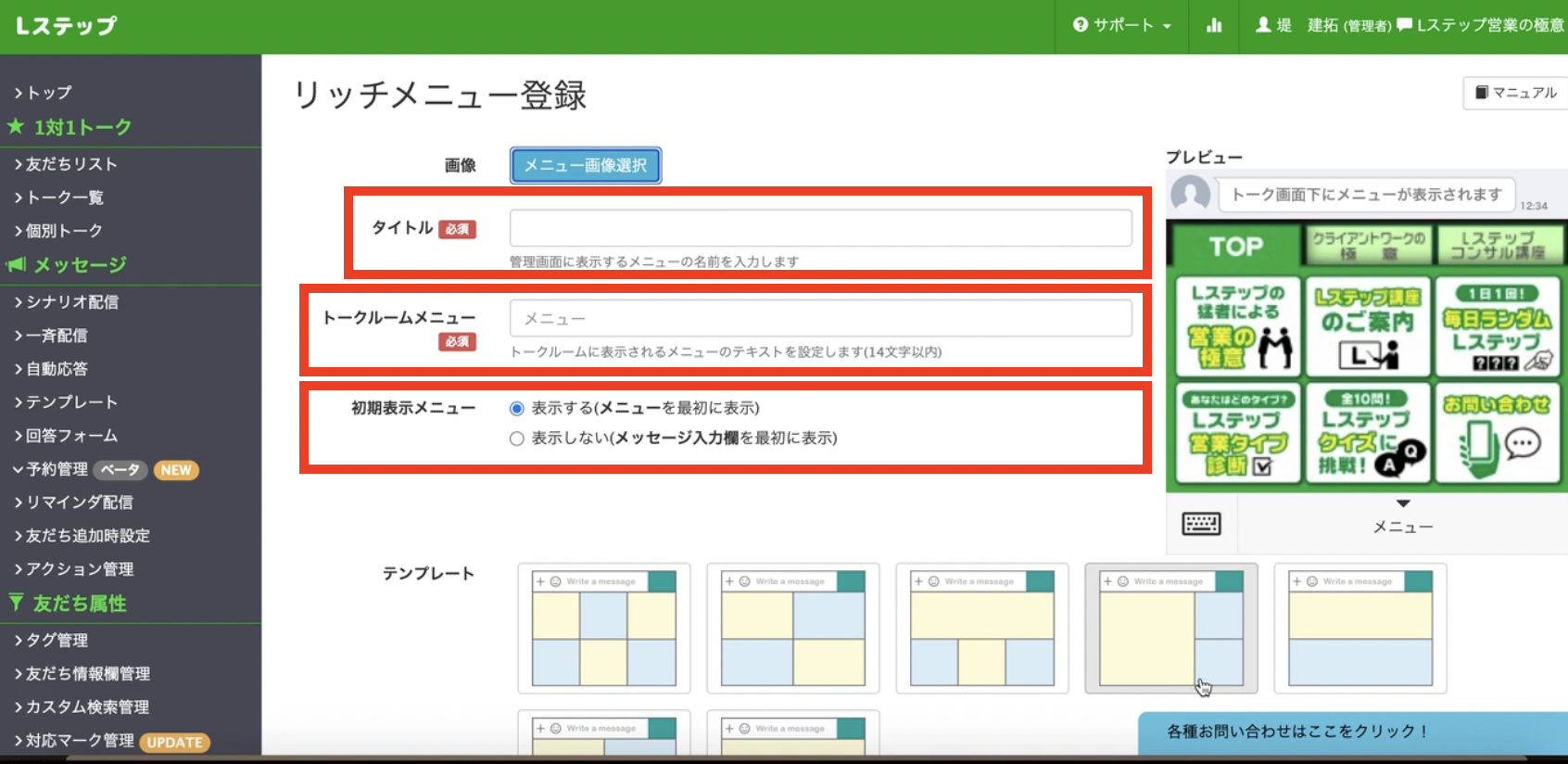Click the Lステップ営業の極意 account name
The image size is (1568, 764).
[1491, 25]
